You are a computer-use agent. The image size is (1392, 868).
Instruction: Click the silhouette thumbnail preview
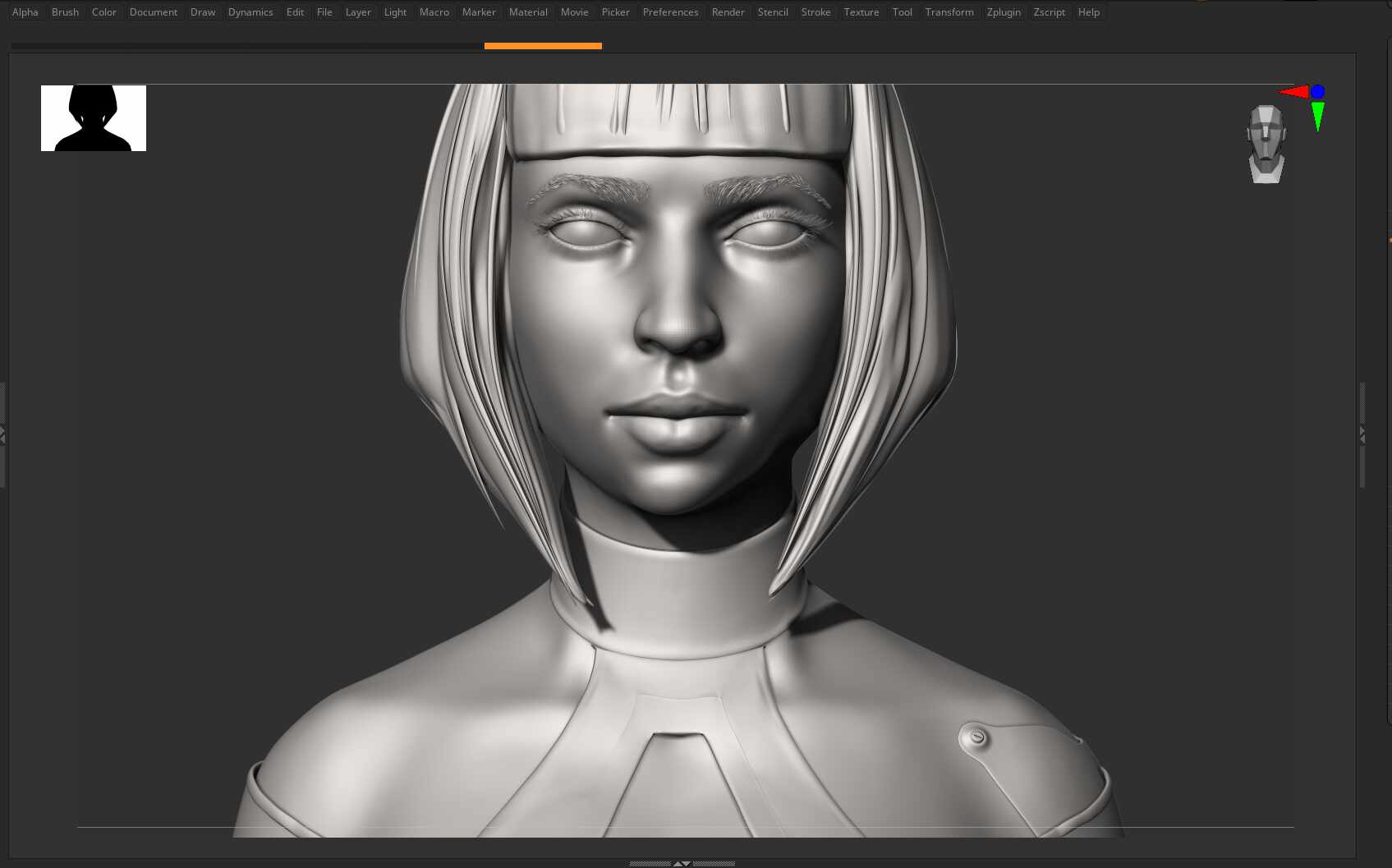pyautogui.click(x=94, y=118)
